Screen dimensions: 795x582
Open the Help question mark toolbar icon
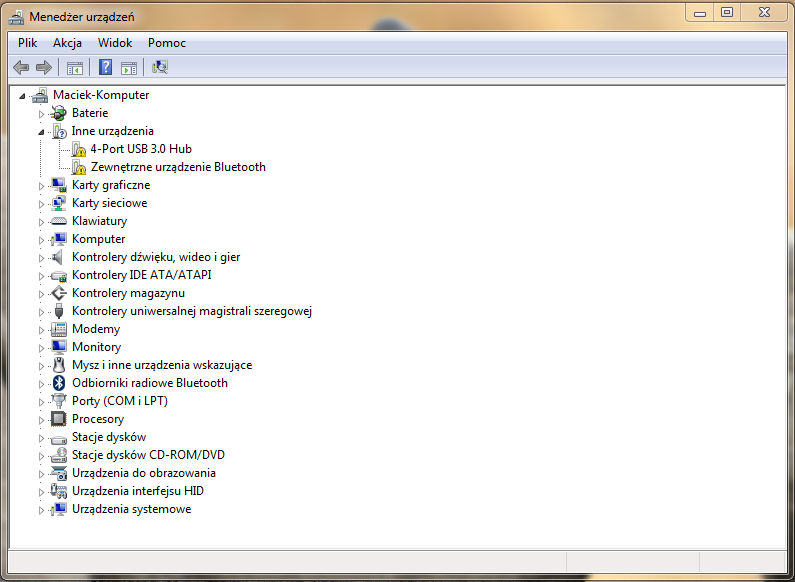pos(105,67)
